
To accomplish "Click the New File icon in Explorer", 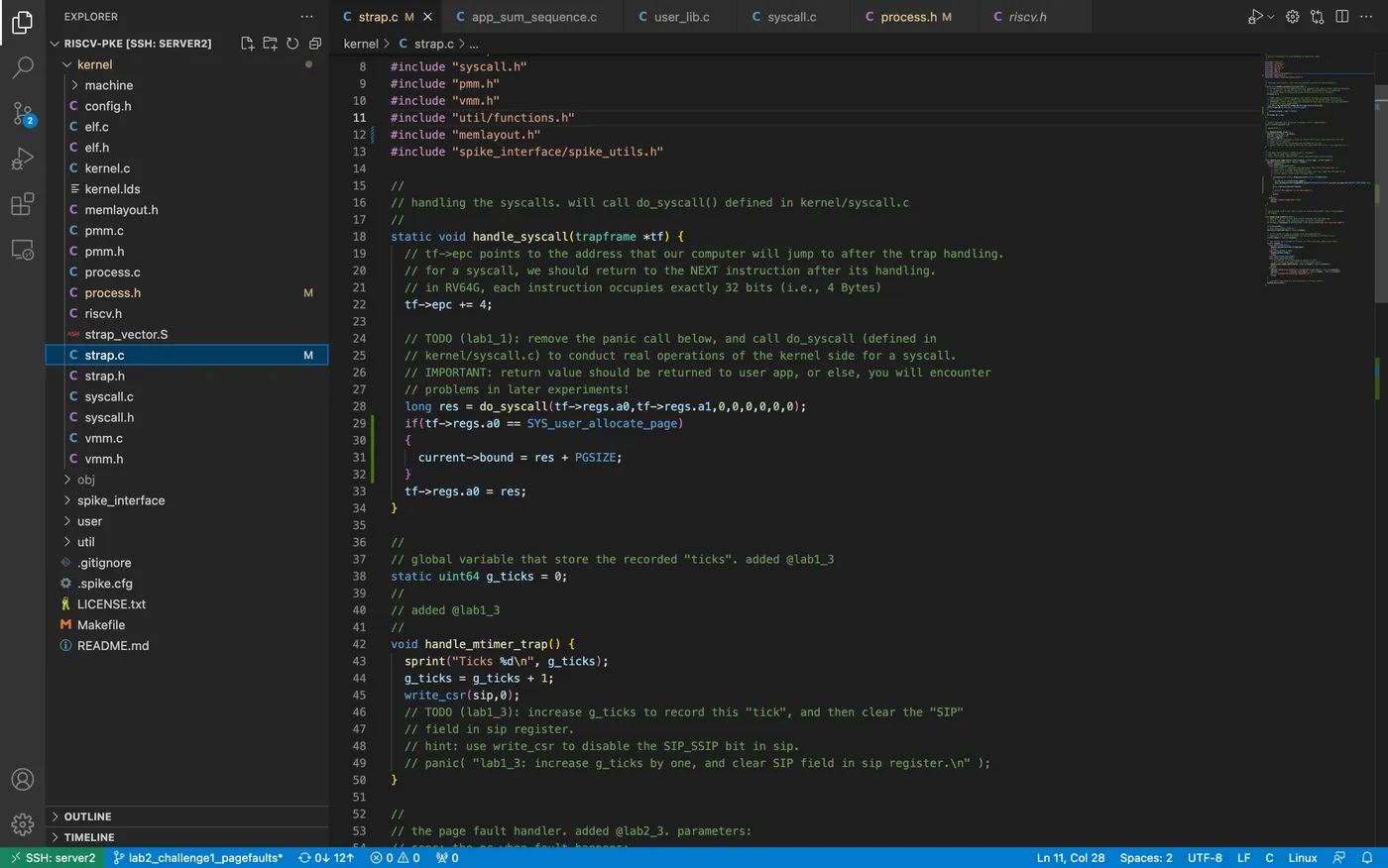I will click(247, 44).
